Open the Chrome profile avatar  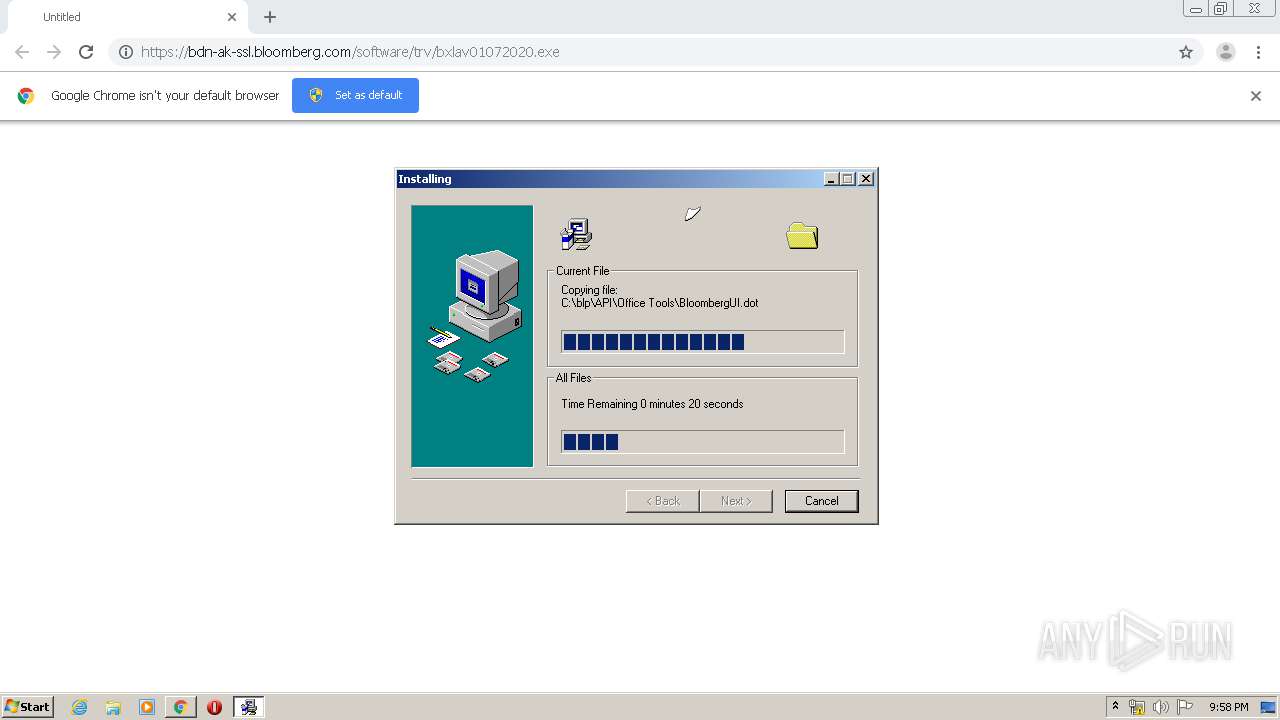tap(1226, 52)
